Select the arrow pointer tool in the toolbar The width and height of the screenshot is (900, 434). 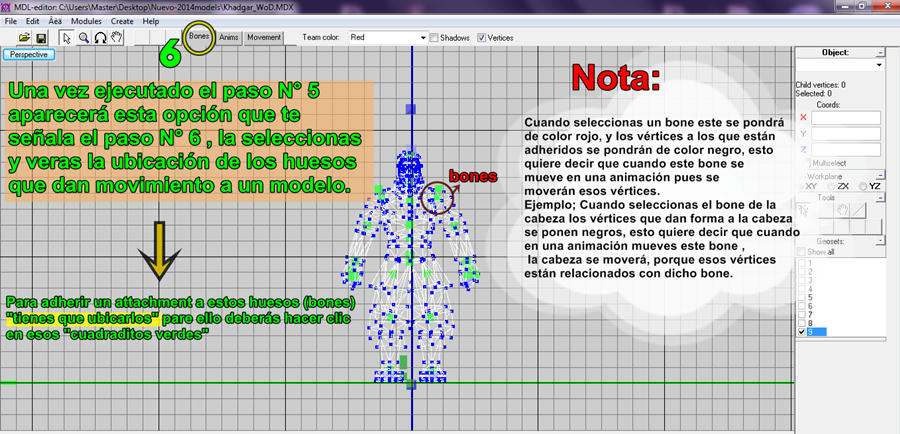[x=67, y=38]
